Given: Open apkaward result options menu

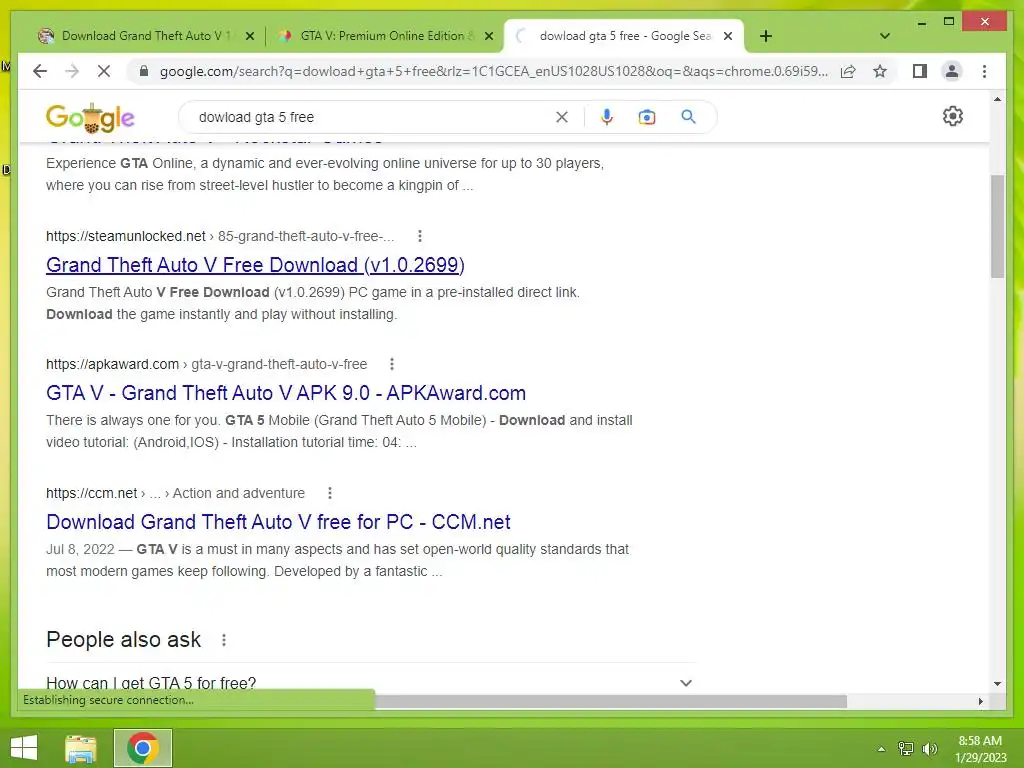Looking at the screenshot, I should pyautogui.click(x=392, y=364).
